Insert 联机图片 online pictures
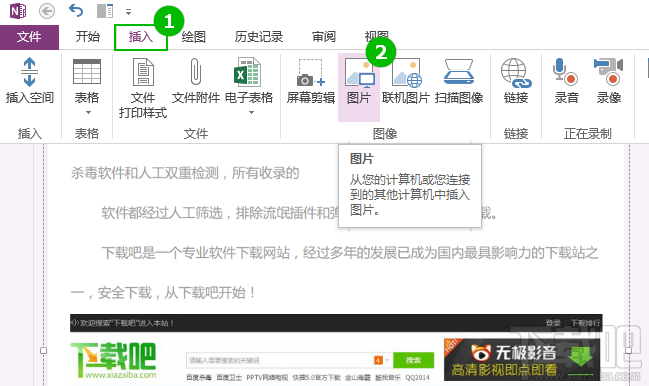The width and height of the screenshot is (649, 386). [406, 82]
